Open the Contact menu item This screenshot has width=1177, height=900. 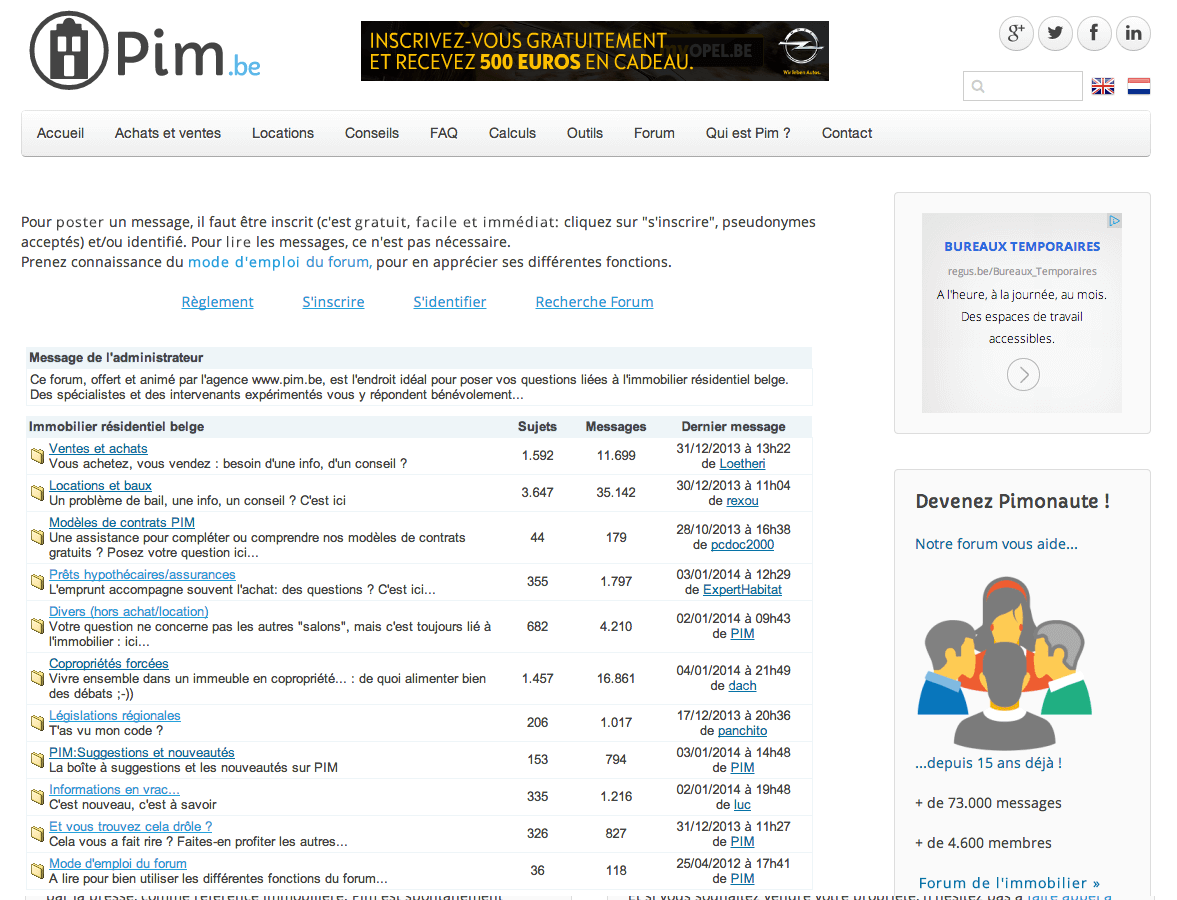(847, 133)
